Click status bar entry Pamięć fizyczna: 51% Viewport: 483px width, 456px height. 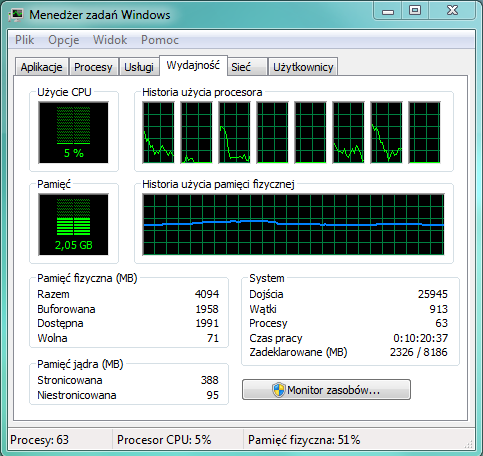304,440
